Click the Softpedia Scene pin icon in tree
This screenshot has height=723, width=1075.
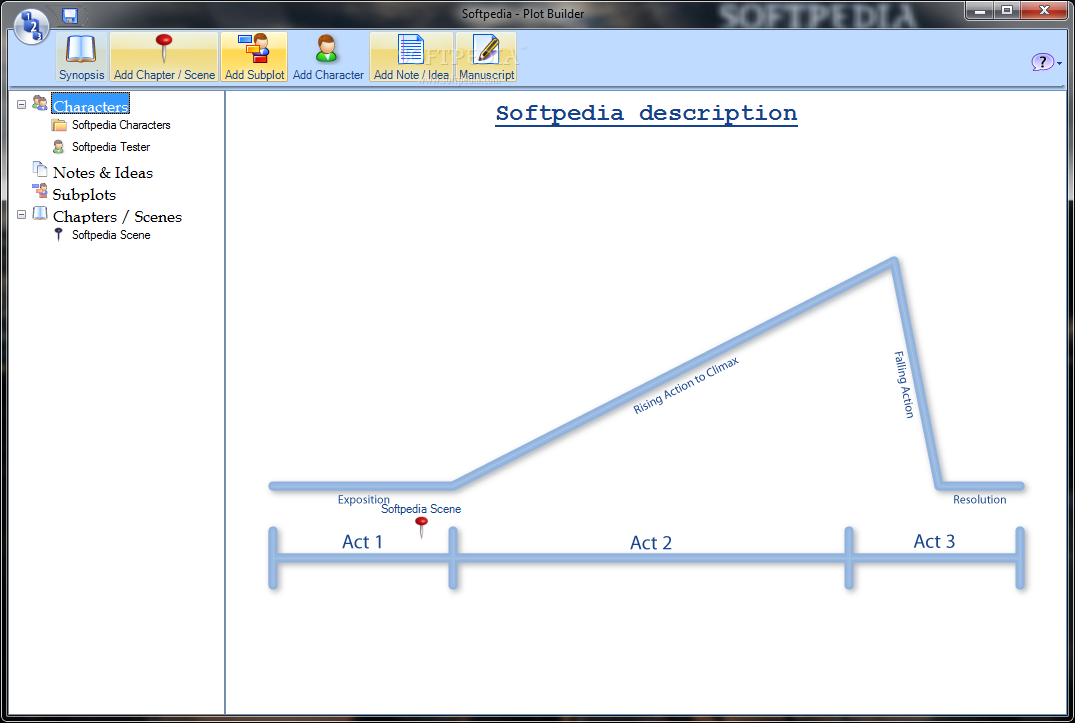pos(59,234)
